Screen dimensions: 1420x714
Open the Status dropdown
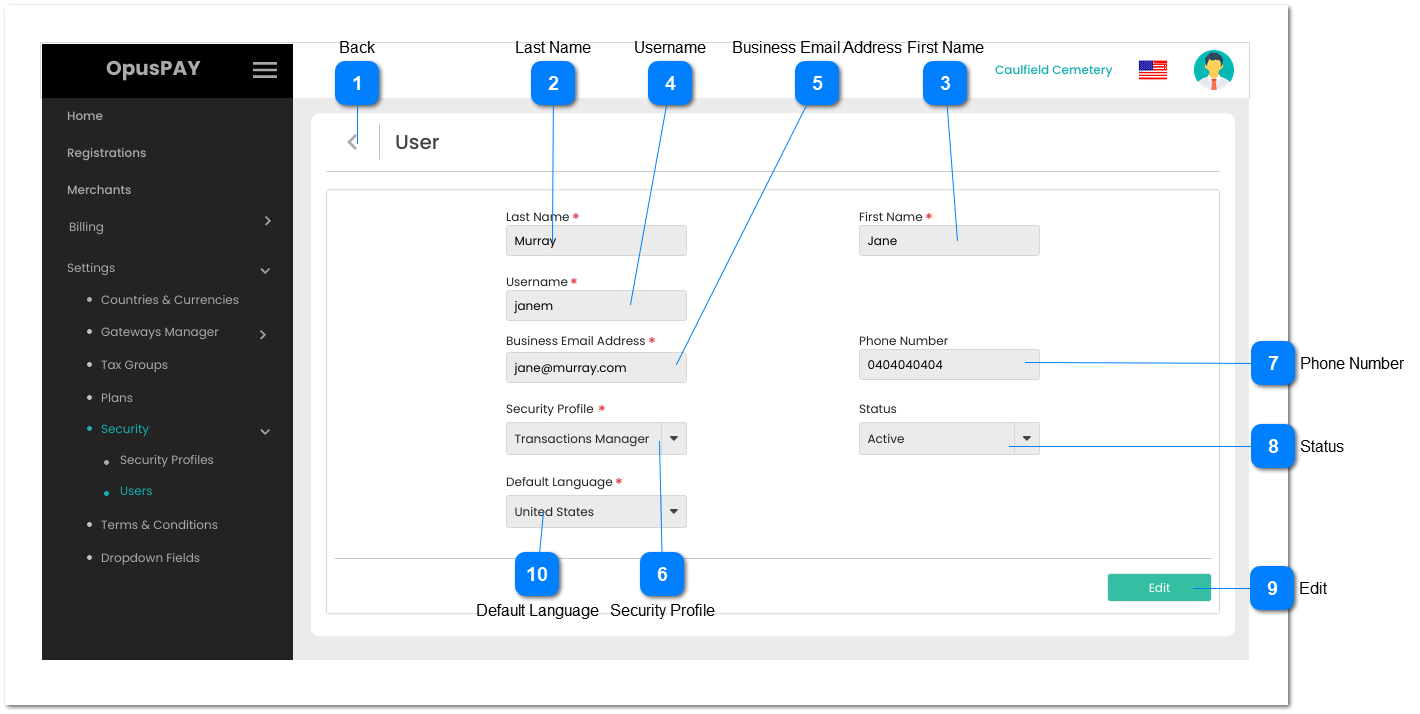click(1026, 439)
